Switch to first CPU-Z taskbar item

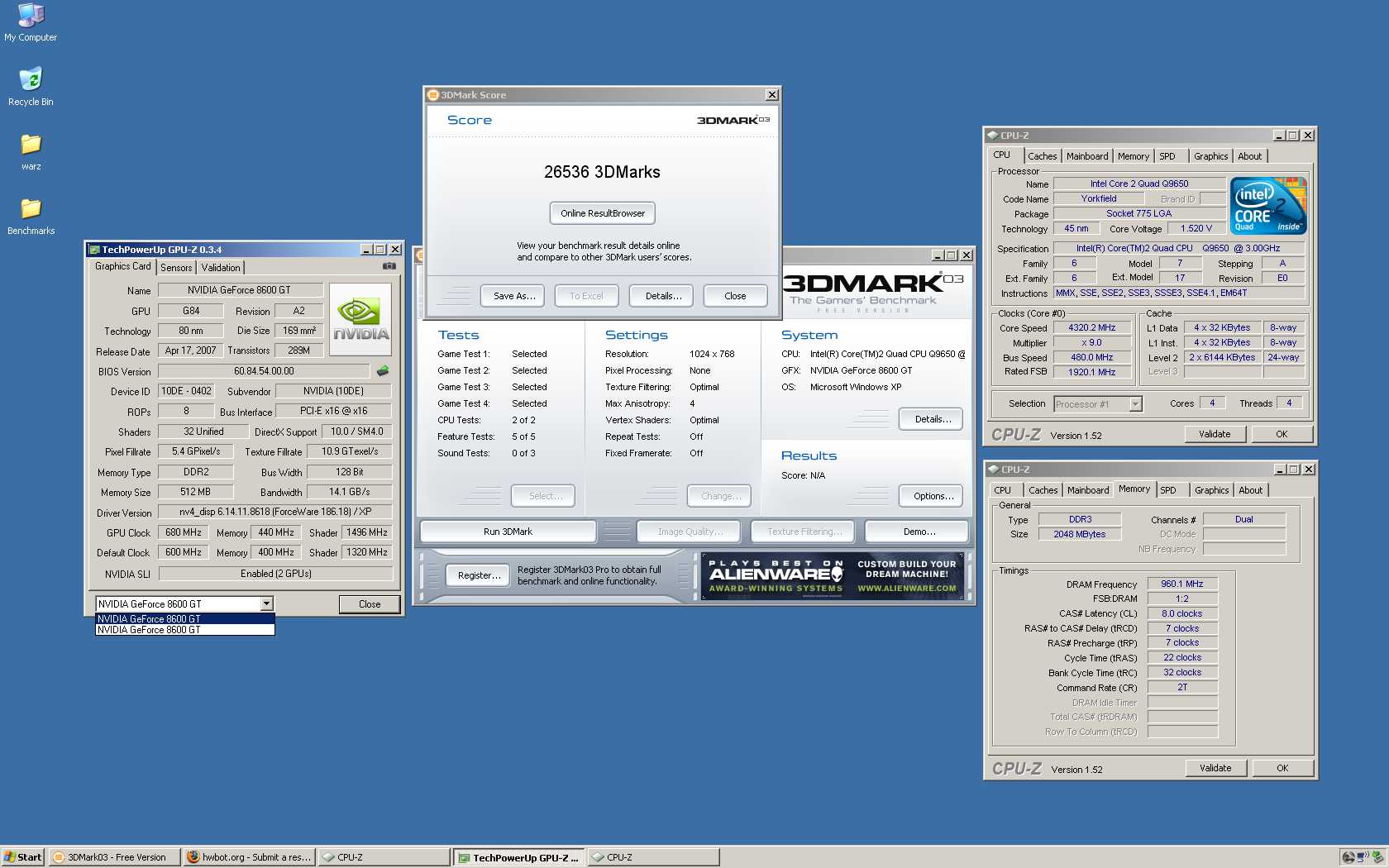384,857
